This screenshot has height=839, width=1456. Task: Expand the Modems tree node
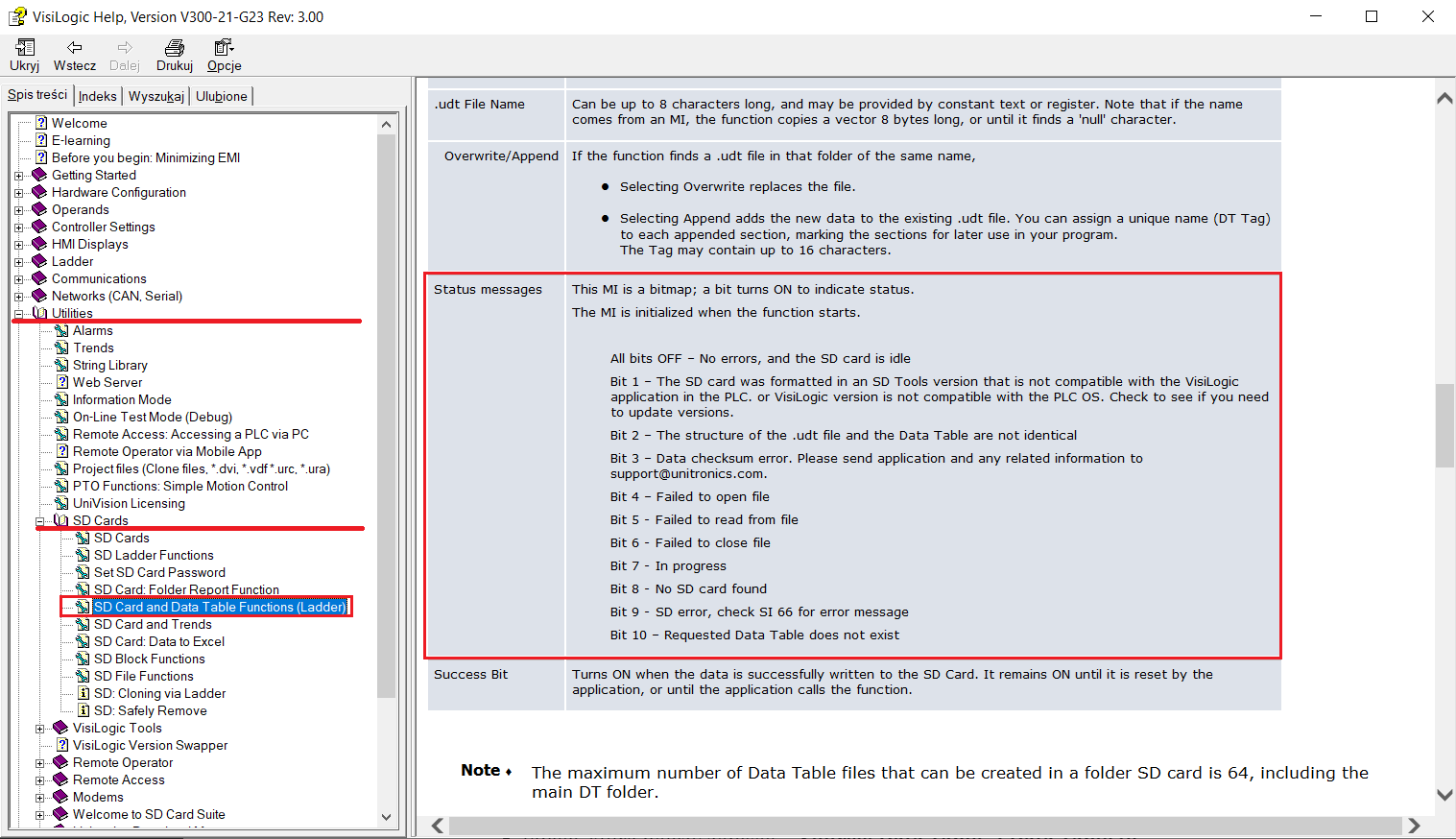tap(40, 798)
